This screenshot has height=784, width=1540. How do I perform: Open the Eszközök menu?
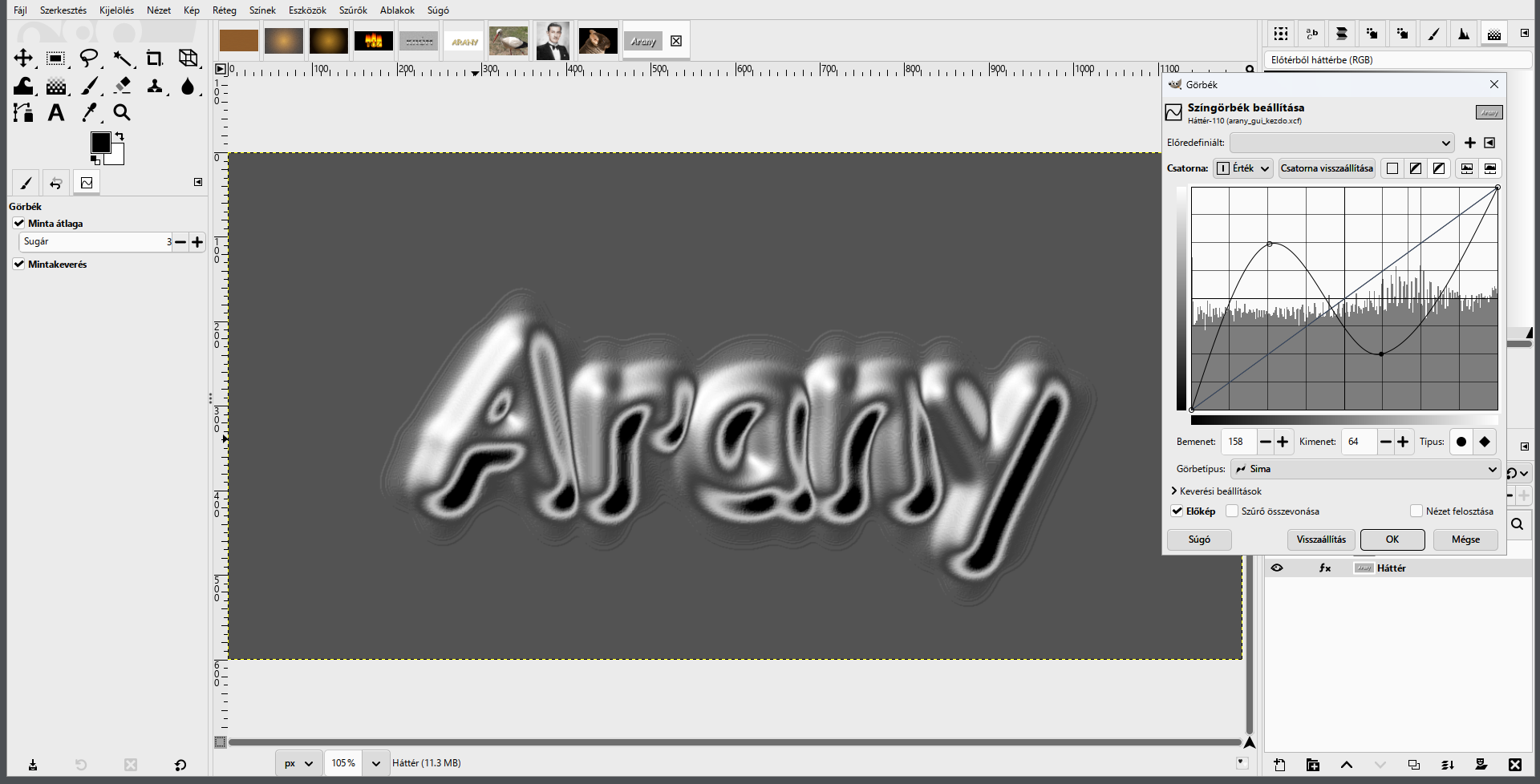pos(307,10)
